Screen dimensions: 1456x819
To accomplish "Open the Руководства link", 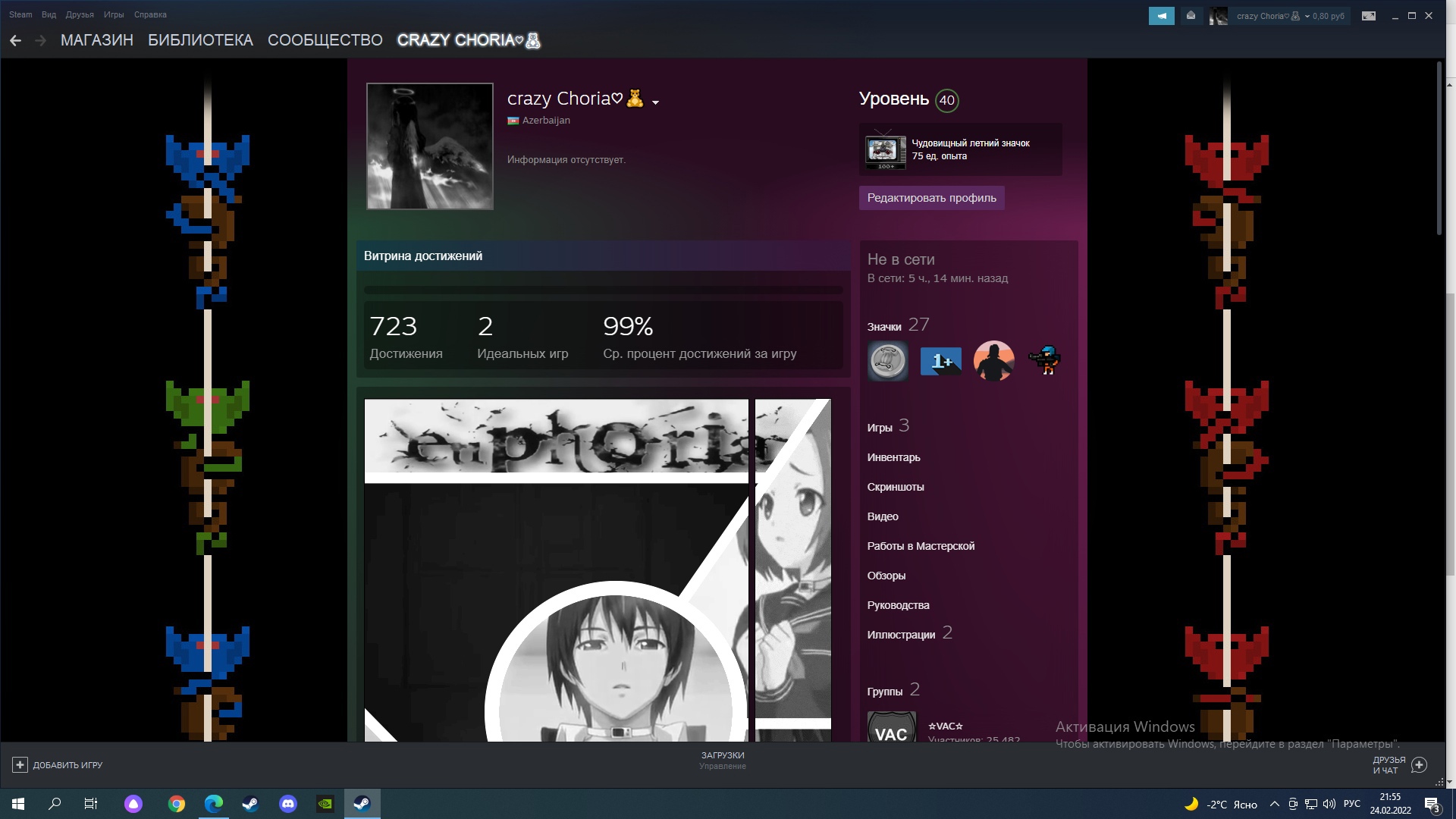I will [898, 605].
